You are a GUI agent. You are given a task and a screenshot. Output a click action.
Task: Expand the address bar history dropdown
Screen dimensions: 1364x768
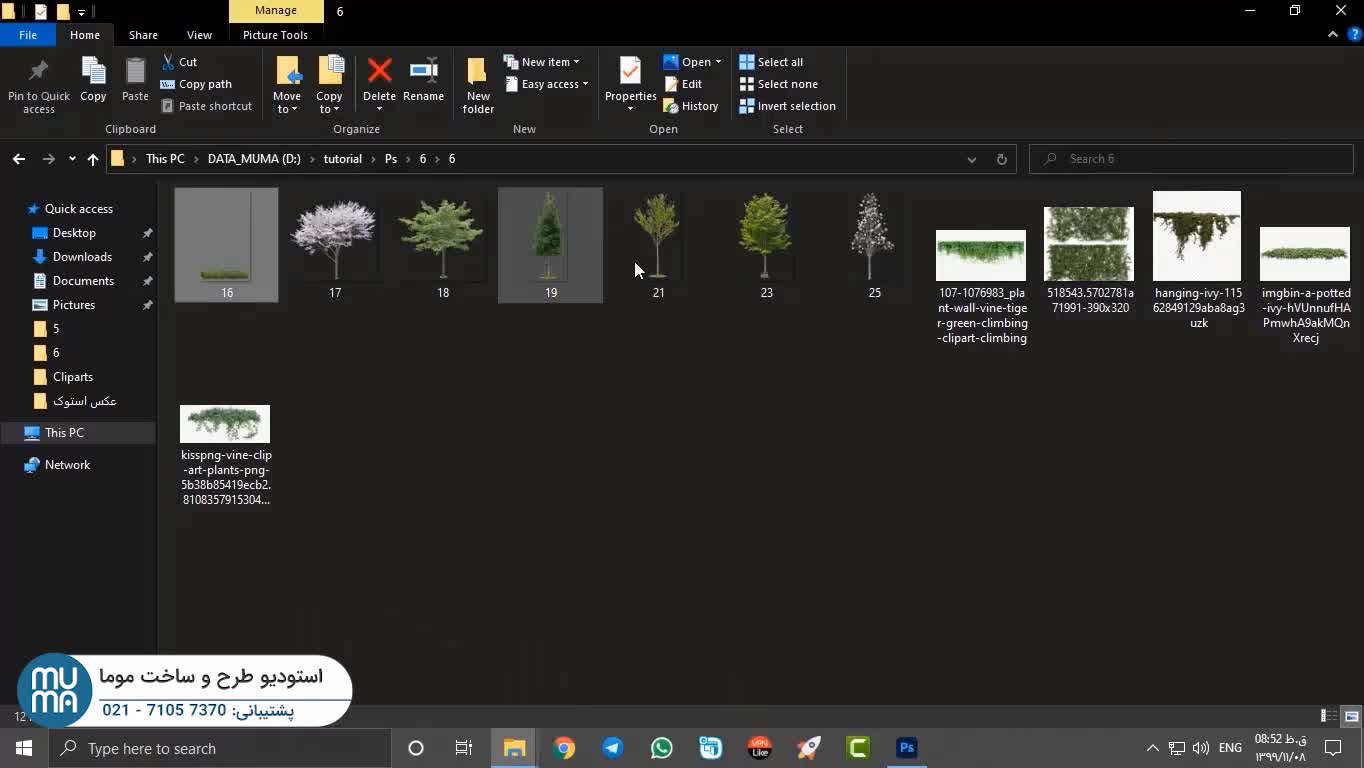coord(971,159)
